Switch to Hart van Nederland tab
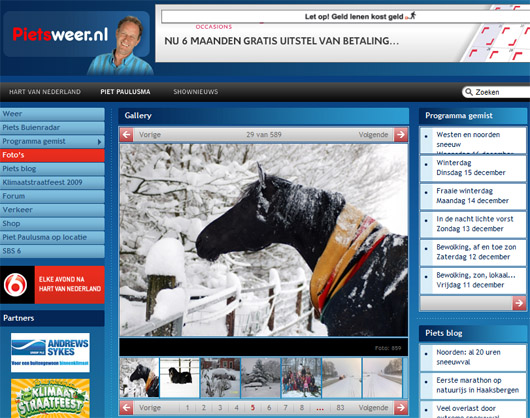The image size is (530, 418). click(x=45, y=92)
